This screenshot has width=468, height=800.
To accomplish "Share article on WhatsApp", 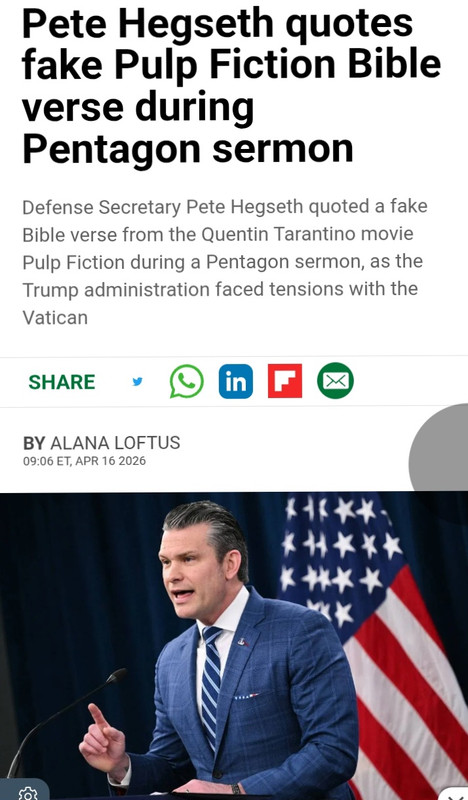I will 186,381.
